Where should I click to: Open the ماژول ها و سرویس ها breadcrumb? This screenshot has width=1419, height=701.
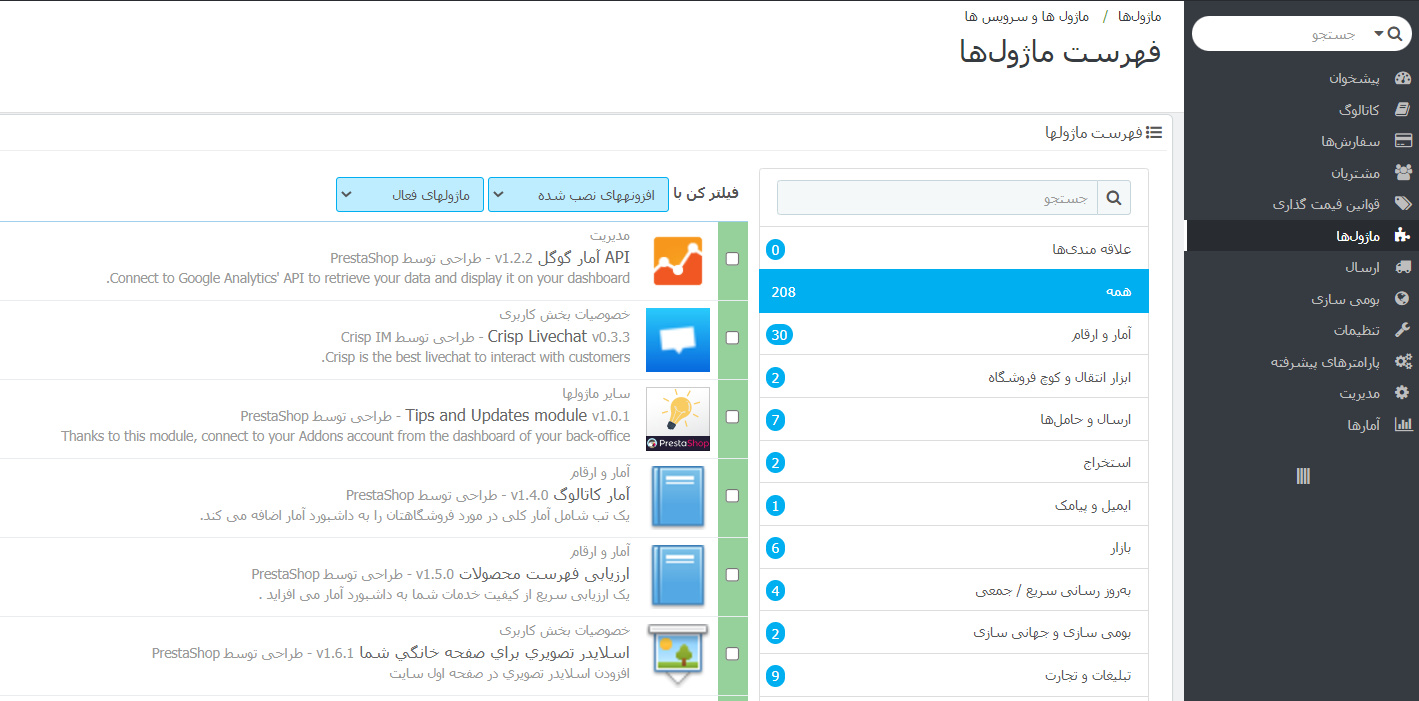click(x=1027, y=17)
